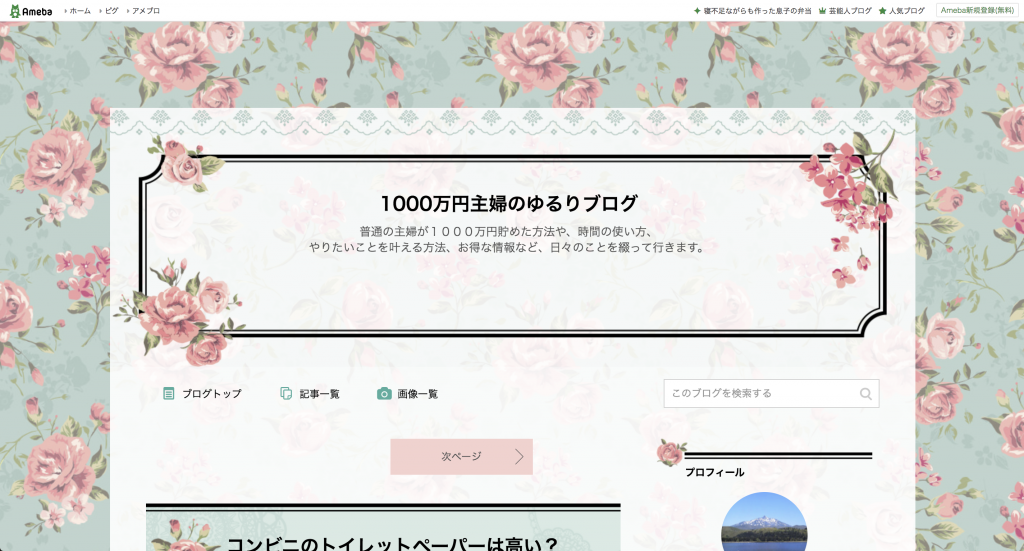
Task: Click the 画像一覧 camera icon
Action: [384, 394]
